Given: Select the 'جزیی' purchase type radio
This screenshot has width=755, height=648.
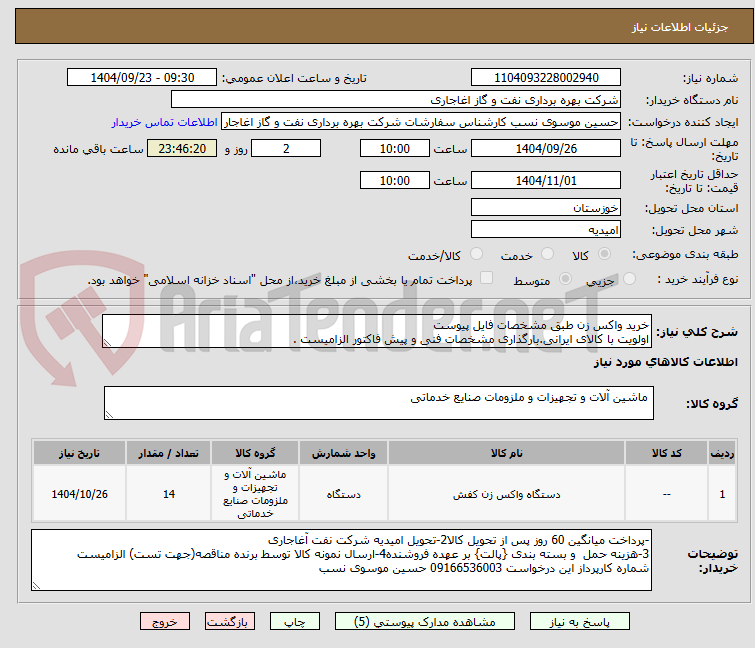Looking at the screenshot, I should tap(629, 279).
